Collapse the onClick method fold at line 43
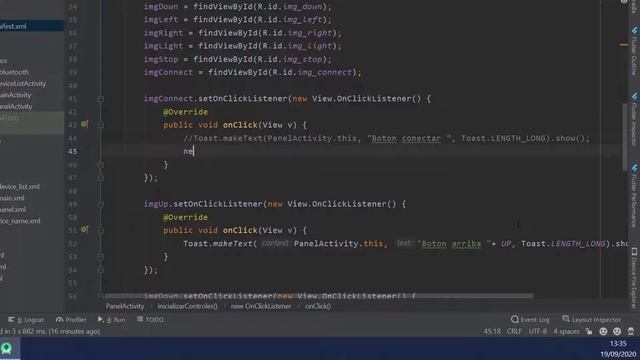 click(101, 125)
